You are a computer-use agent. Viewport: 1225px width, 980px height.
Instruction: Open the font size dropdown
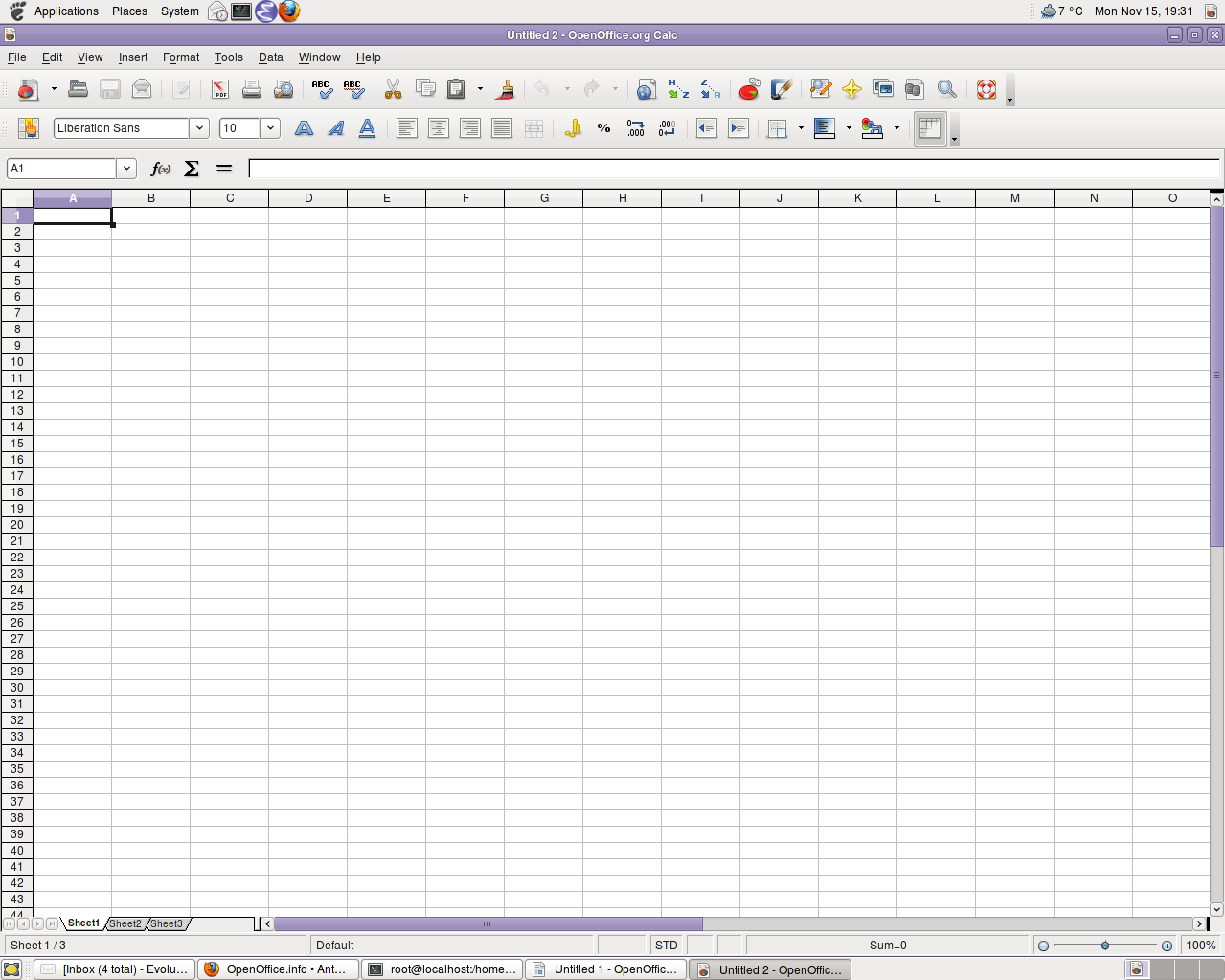tap(270, 128)
